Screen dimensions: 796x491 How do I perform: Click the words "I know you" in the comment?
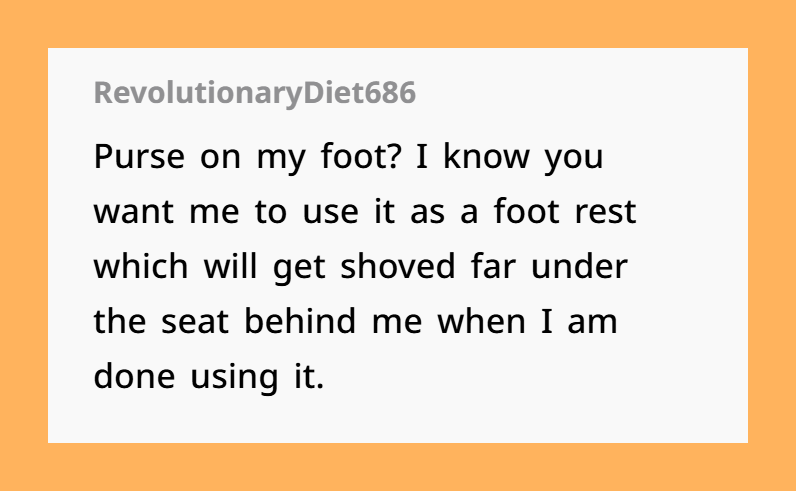[x=510, y=157]
